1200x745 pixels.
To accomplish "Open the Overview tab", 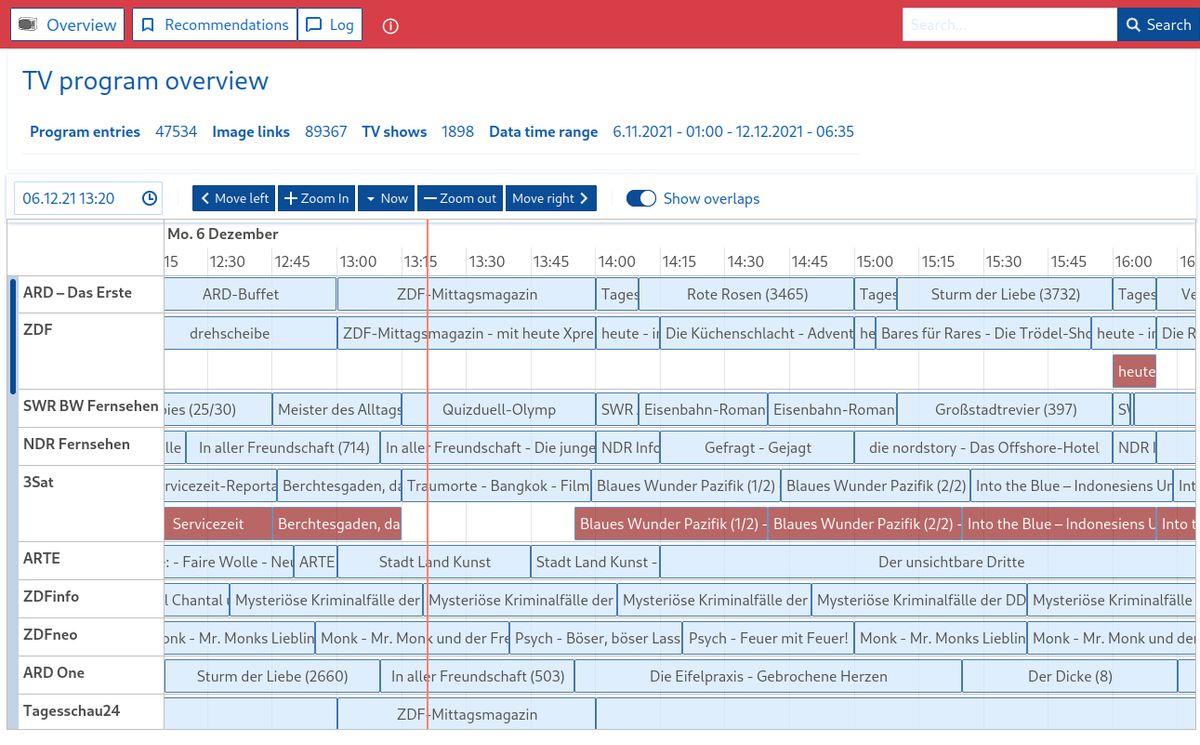I will tap(67, 25).
